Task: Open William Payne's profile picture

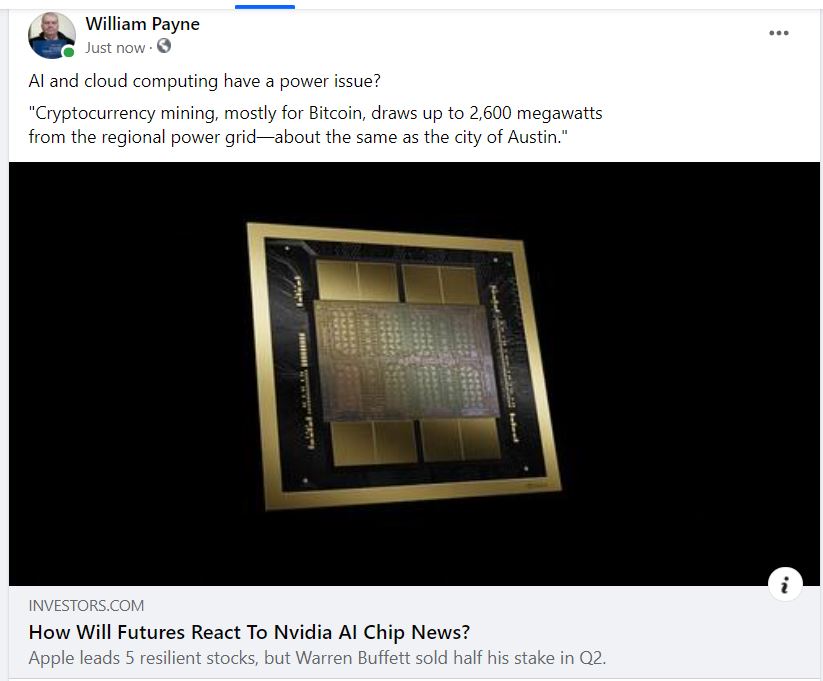Action: (51, 35)
